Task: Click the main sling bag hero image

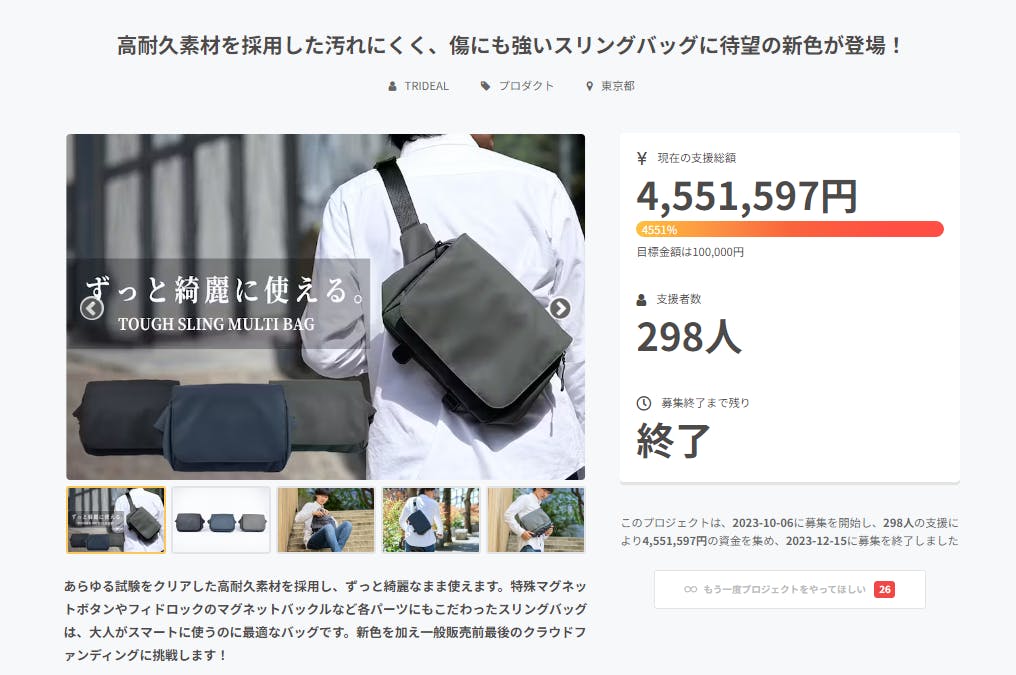Action: (326, 307)
